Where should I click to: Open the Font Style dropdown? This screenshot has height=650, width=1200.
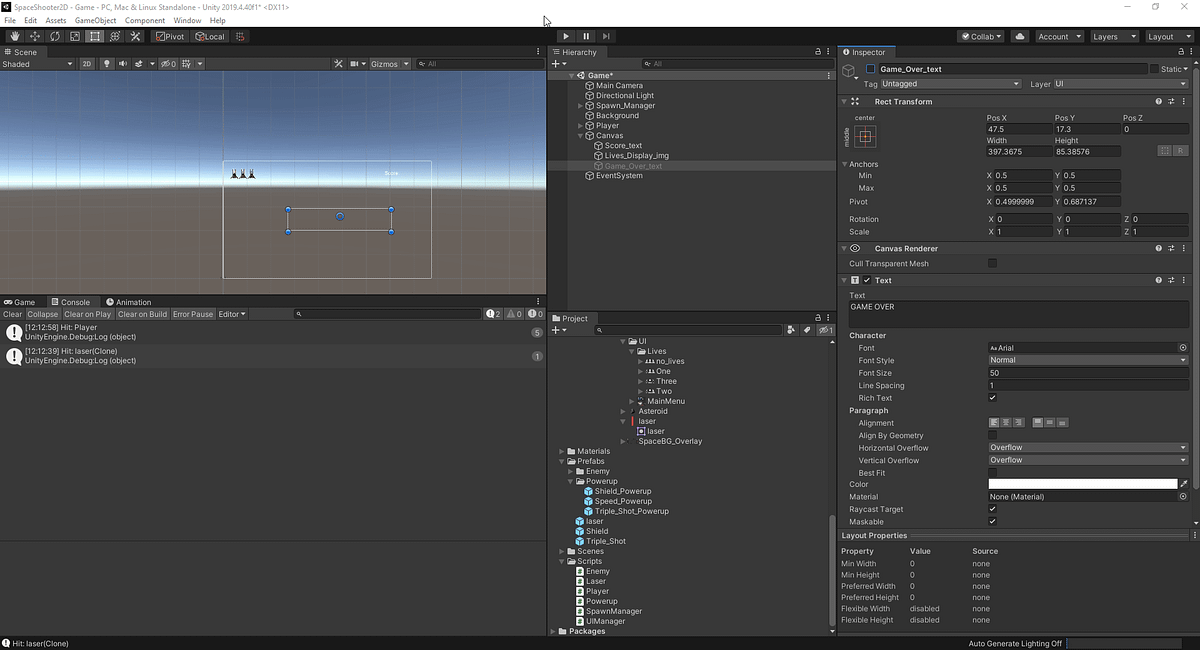(1088, 360)
